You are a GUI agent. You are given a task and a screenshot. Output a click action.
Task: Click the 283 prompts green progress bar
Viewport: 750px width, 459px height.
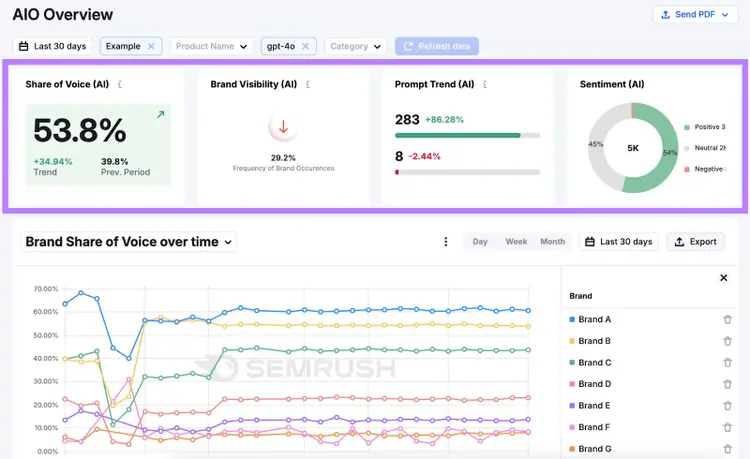click(x=467, y=136)
